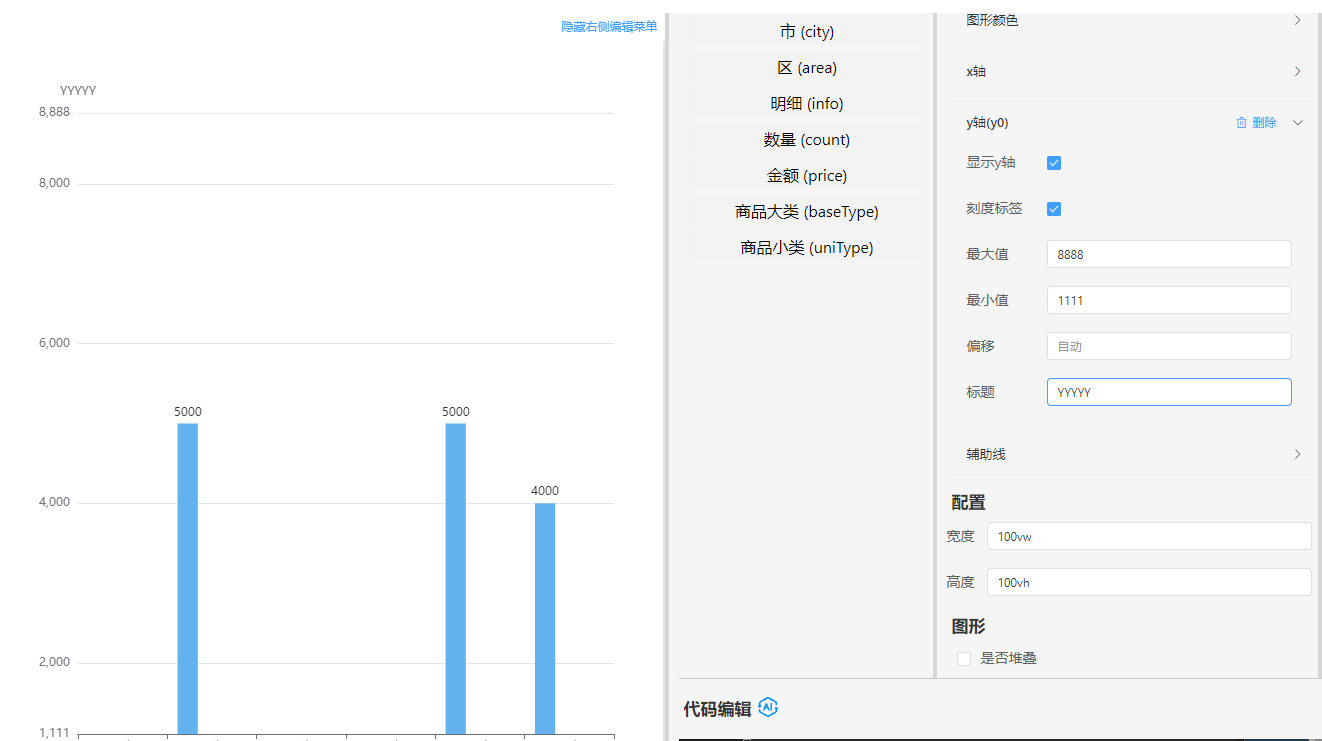Screen dimensions: 1322x741
Task: Click 隐藏右侧编辑菜单 link
Action: (x=609, y=27)
